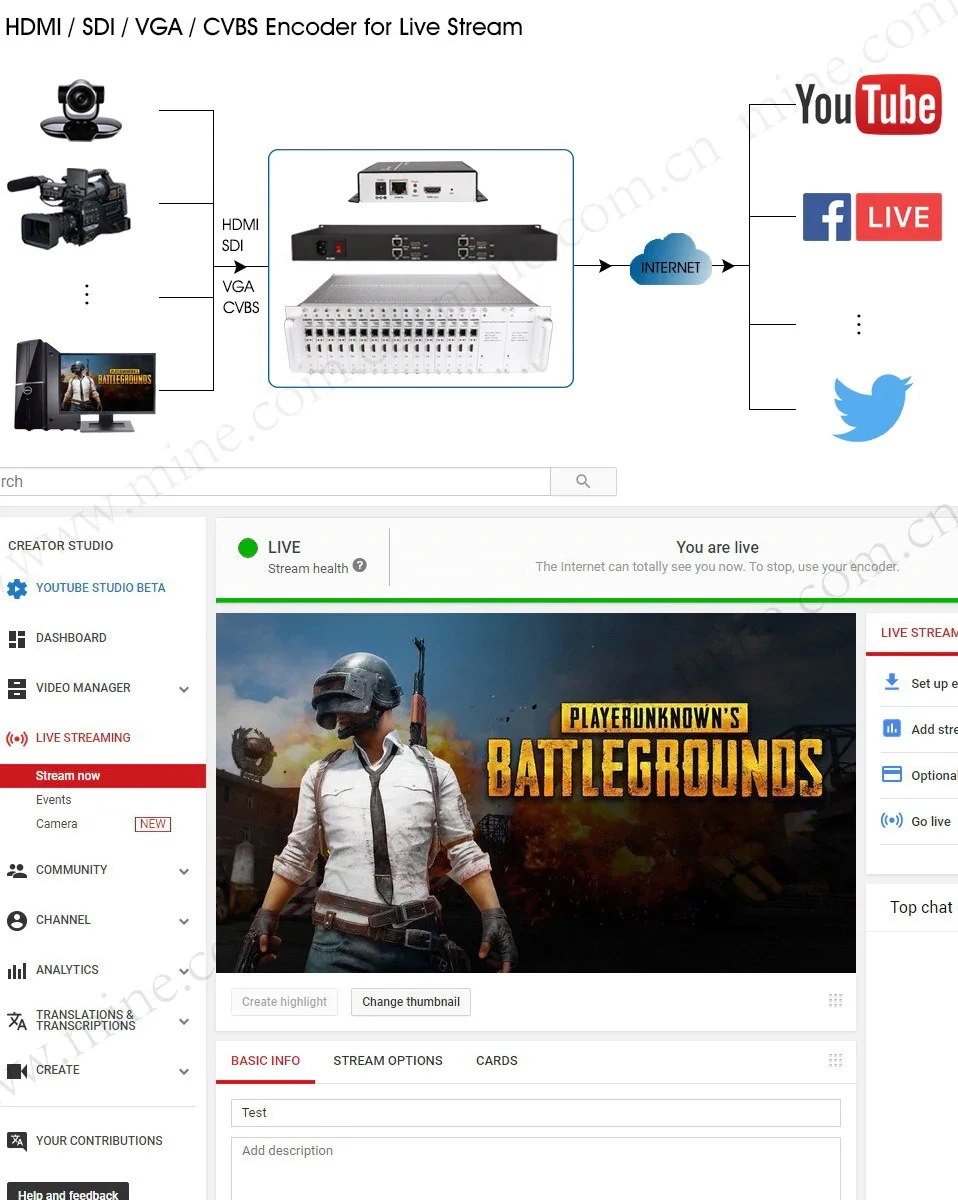Expand the Analytics menu chevron
This screenshot has width=958, height=1200.
(x=184, y=971)
